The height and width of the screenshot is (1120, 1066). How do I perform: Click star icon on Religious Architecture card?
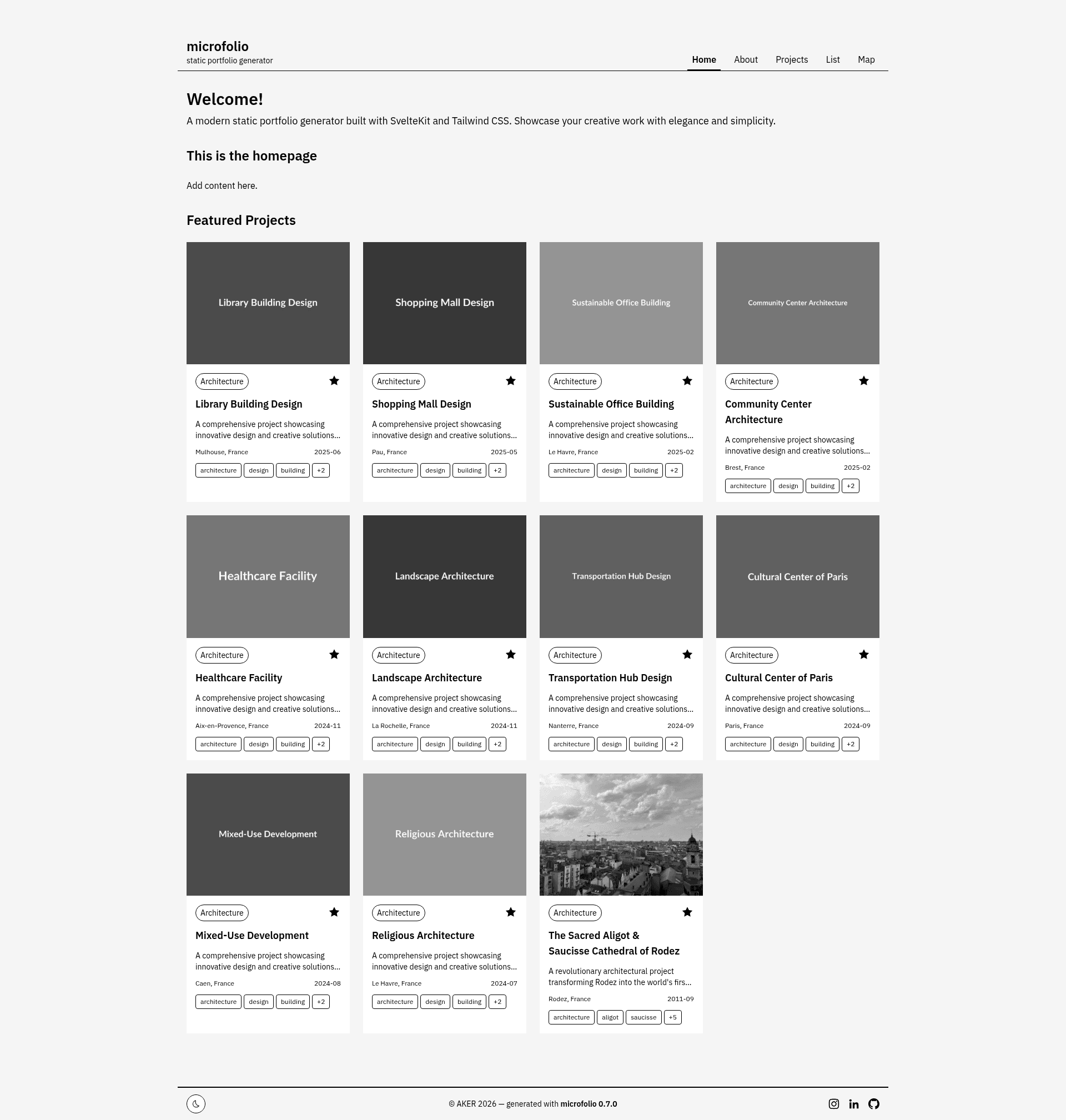pyautogui.click(x=510, y=912)
